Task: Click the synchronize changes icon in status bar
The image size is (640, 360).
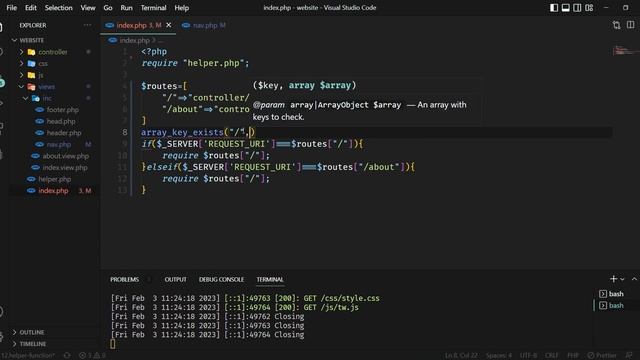Action: [67, 356]
